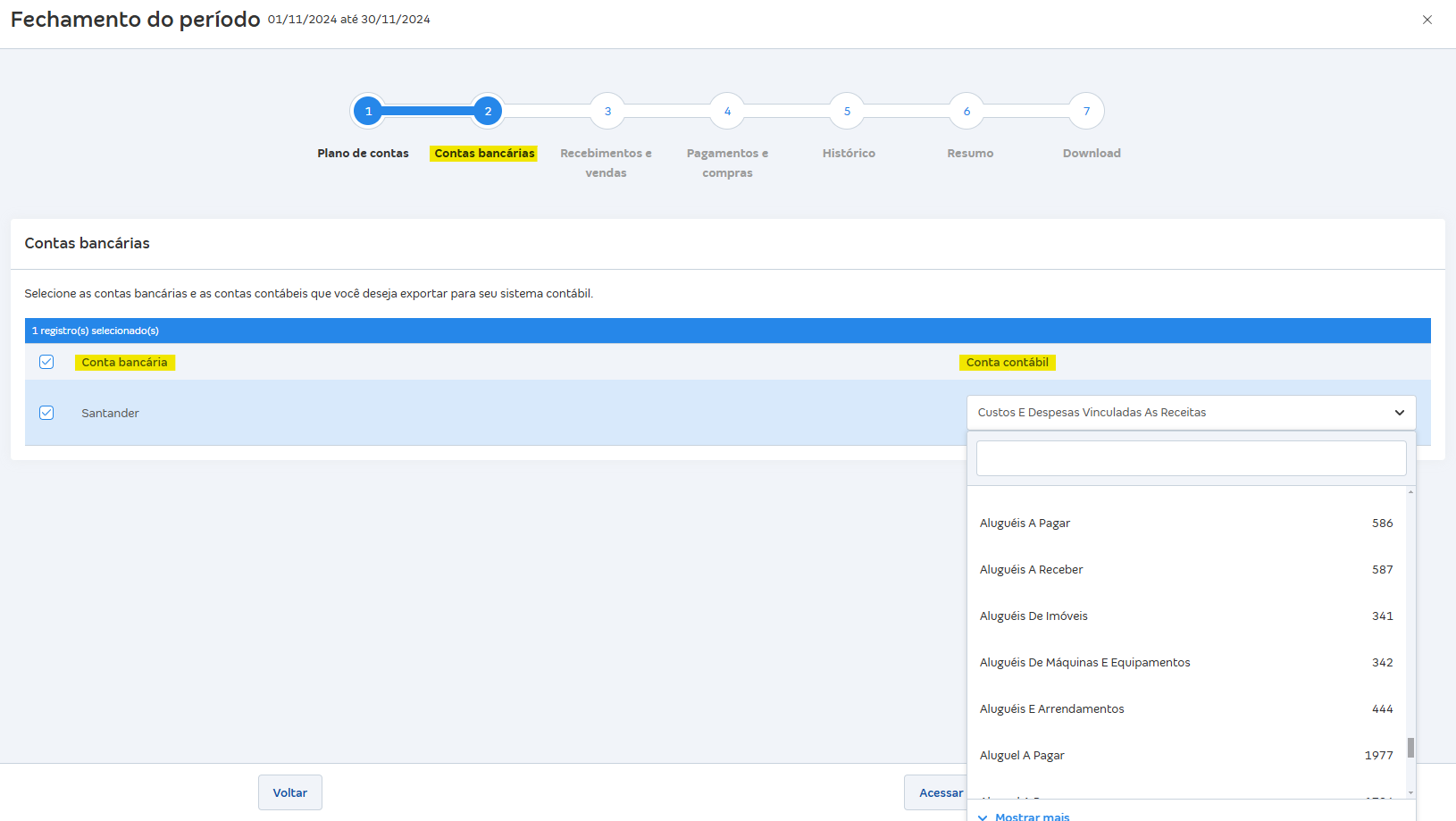Uncheck the Santander account checkbox
The height and width of the screenshot is (821, 1456).
tap(46, 413)
